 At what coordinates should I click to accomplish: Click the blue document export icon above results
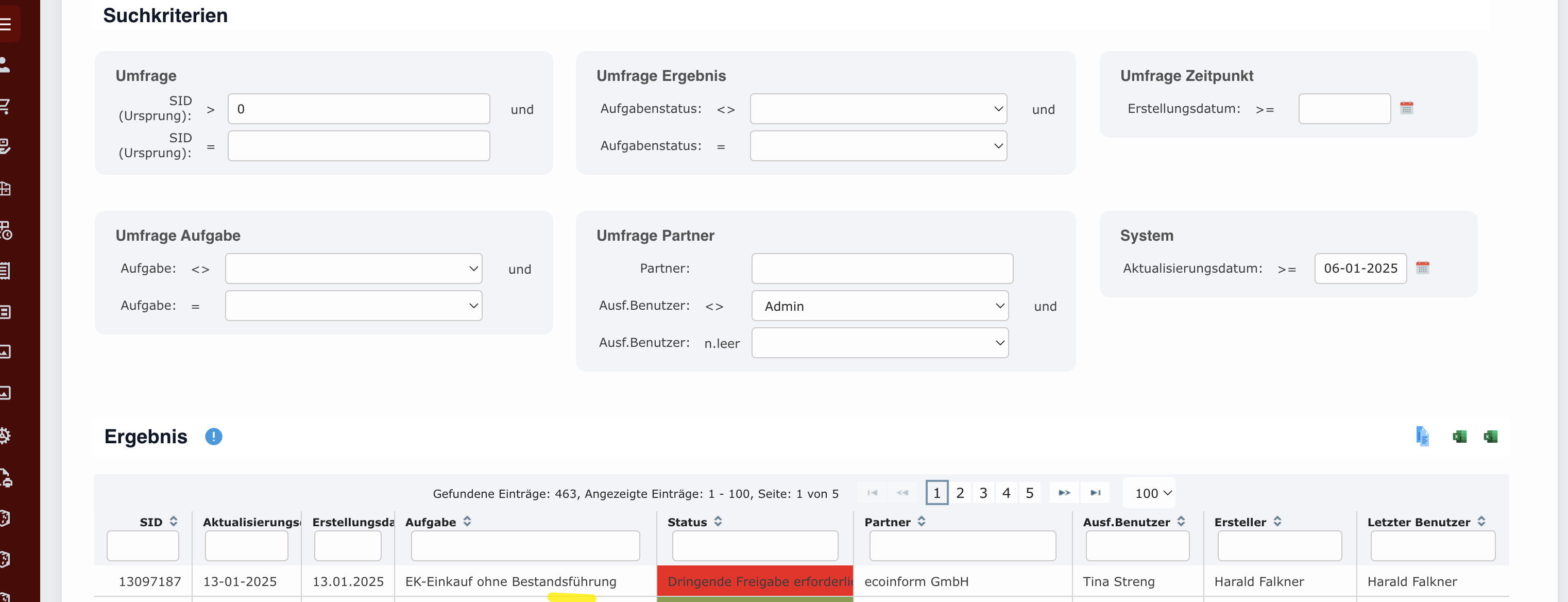click(1422, 436)
